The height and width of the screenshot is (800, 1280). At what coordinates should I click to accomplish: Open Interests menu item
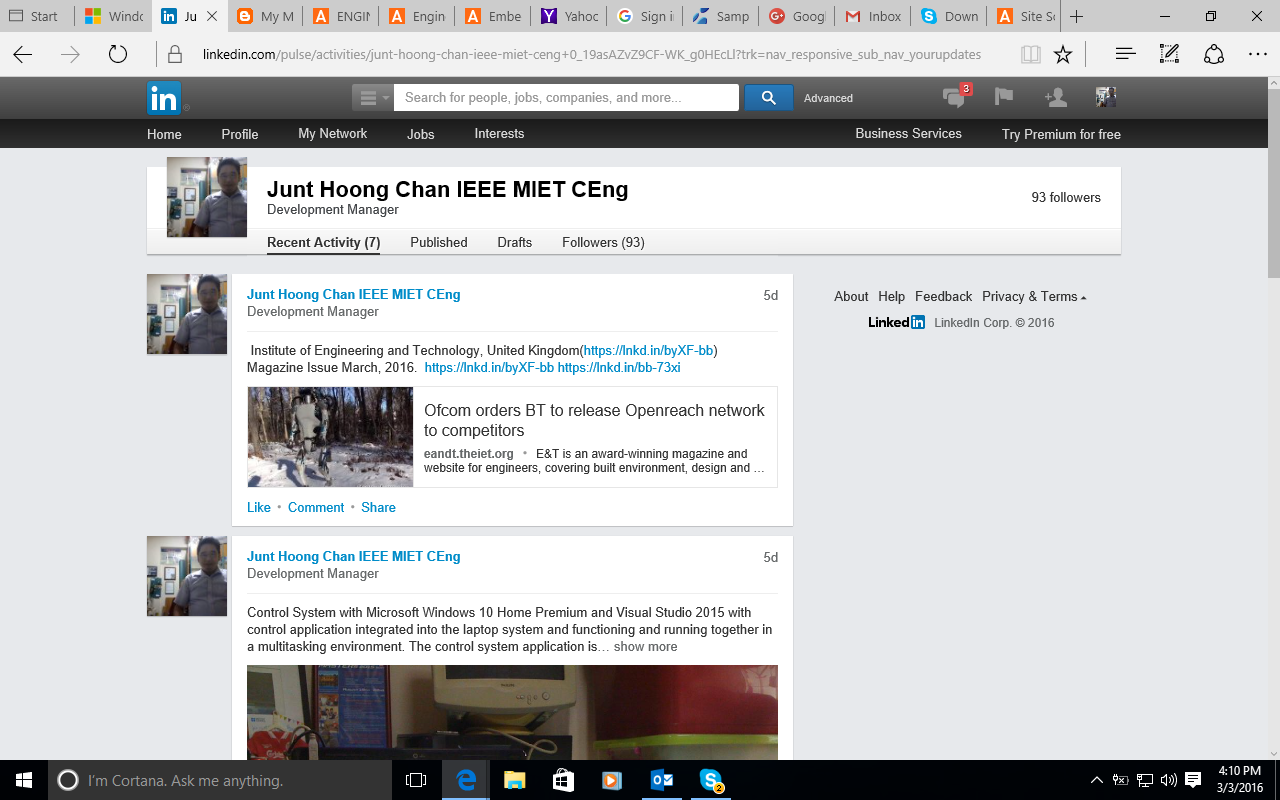[x=499, y=133]
